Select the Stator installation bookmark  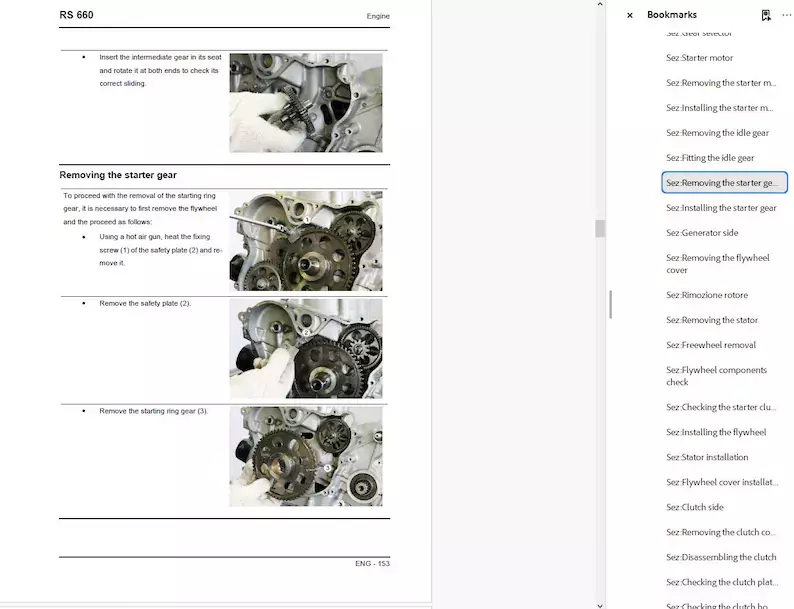[x=706, y=457]
